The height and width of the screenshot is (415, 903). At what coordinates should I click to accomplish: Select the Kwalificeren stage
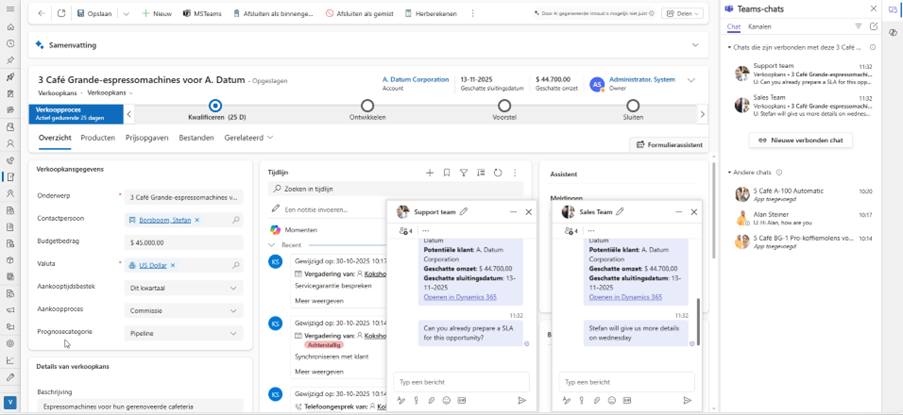(215, 106)
